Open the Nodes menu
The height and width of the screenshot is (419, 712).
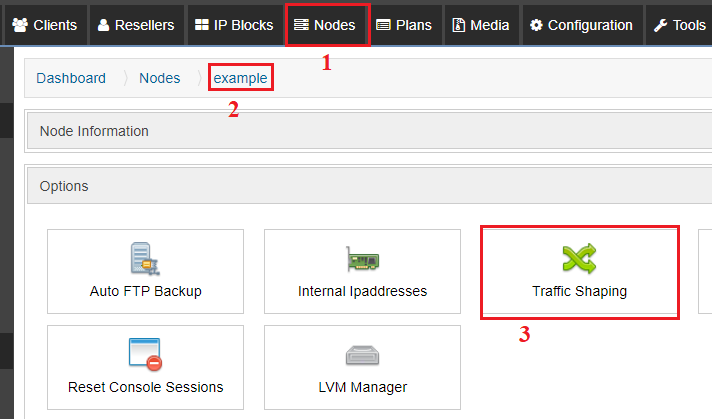coord(325,25)
